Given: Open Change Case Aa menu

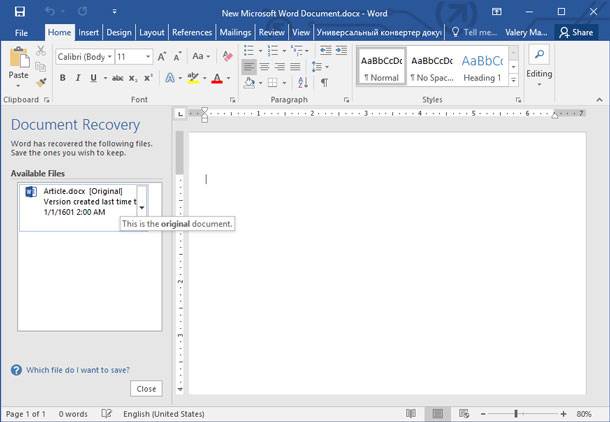Looking at the screenshot, I should tap(201, 57).
